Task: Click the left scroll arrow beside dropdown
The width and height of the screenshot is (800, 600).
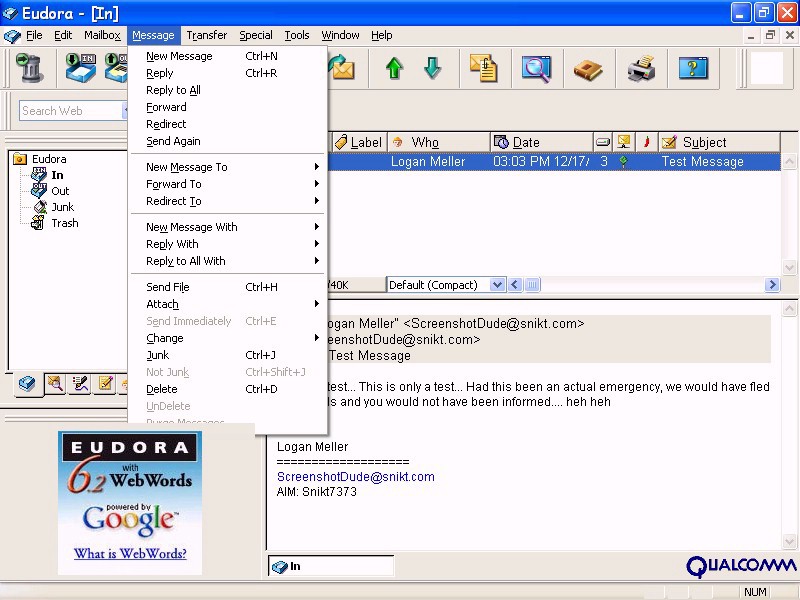Action: pos(515,285)
